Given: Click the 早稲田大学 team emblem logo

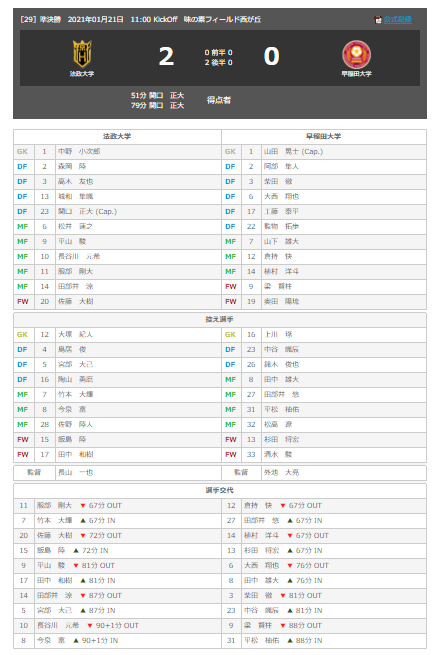Looking at the screenshot, I should click(356, 54).
